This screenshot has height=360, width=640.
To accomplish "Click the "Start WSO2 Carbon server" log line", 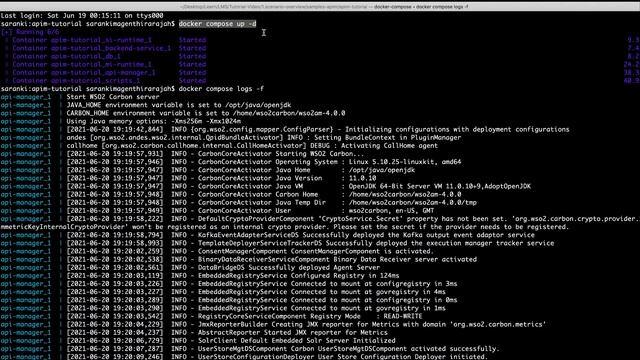I will 80,97.
